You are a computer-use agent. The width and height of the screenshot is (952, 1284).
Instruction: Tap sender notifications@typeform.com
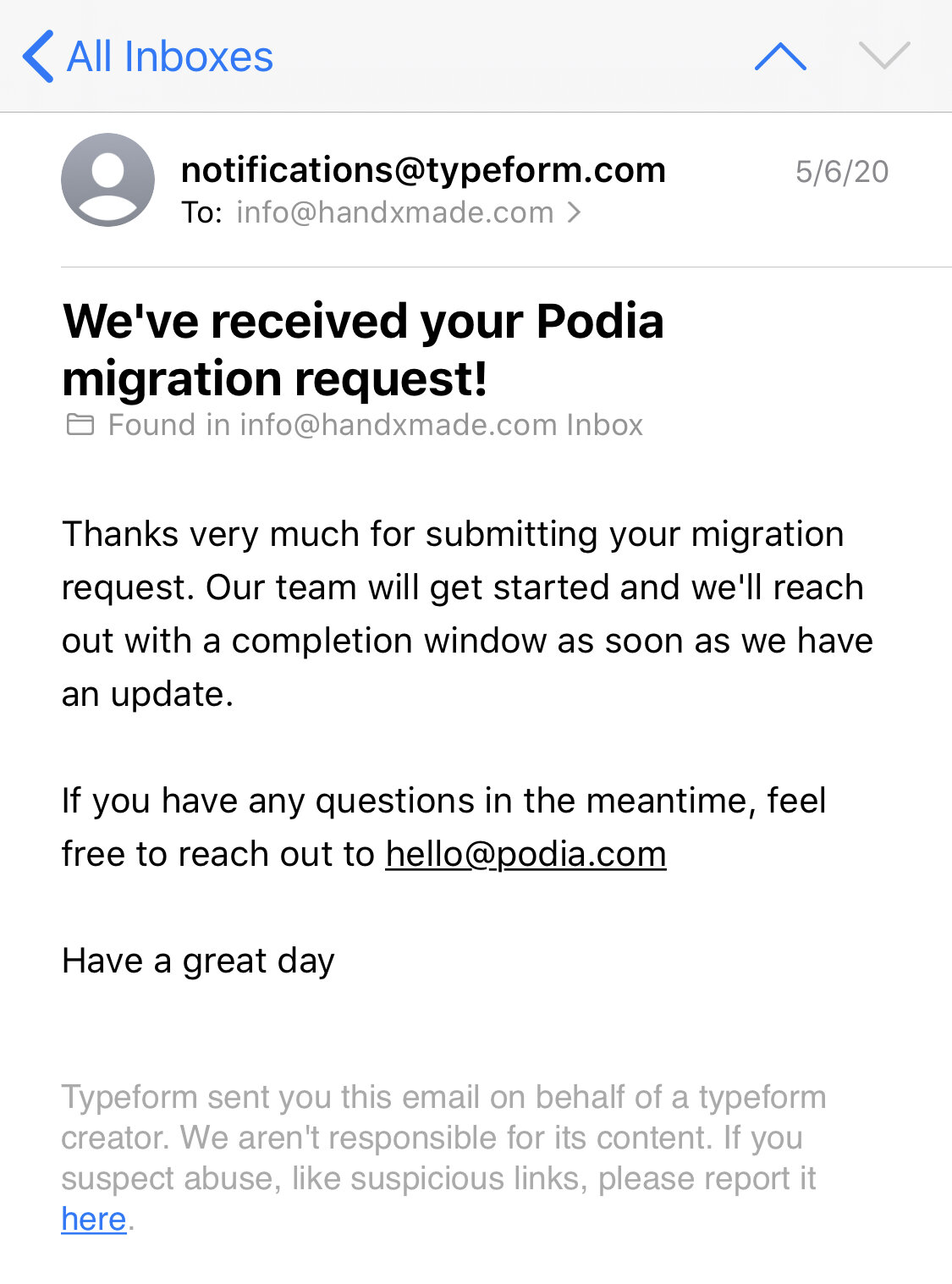[423, 170]
